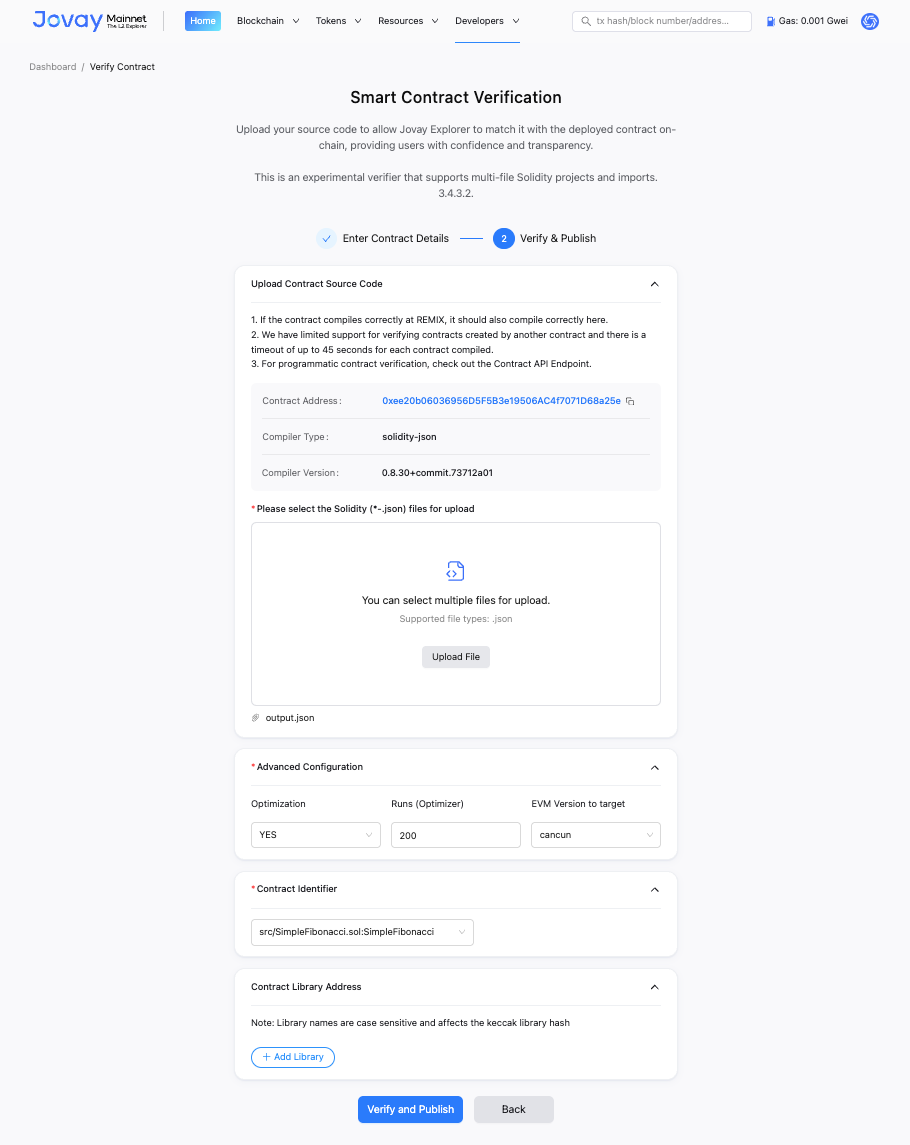
Task: Click the code file upload icon
Action: pyautogui.click(x=455, y=571)
